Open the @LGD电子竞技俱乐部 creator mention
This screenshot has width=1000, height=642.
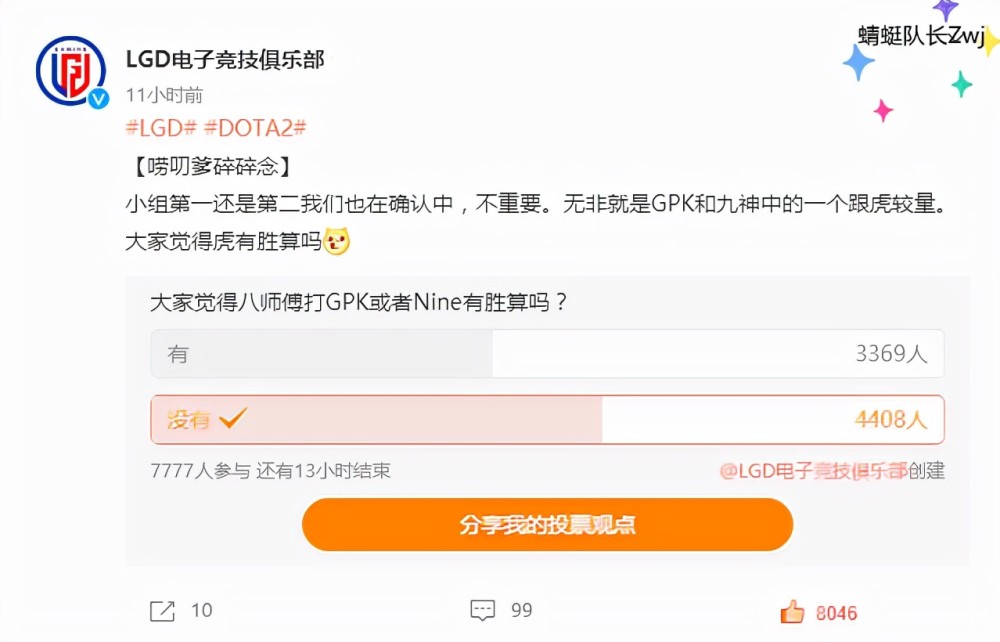[814, 471]
